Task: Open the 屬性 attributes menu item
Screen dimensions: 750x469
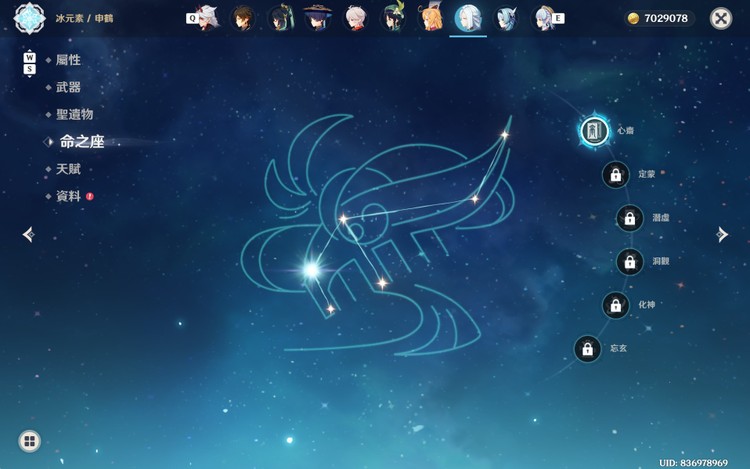Action: pos(68,60)
